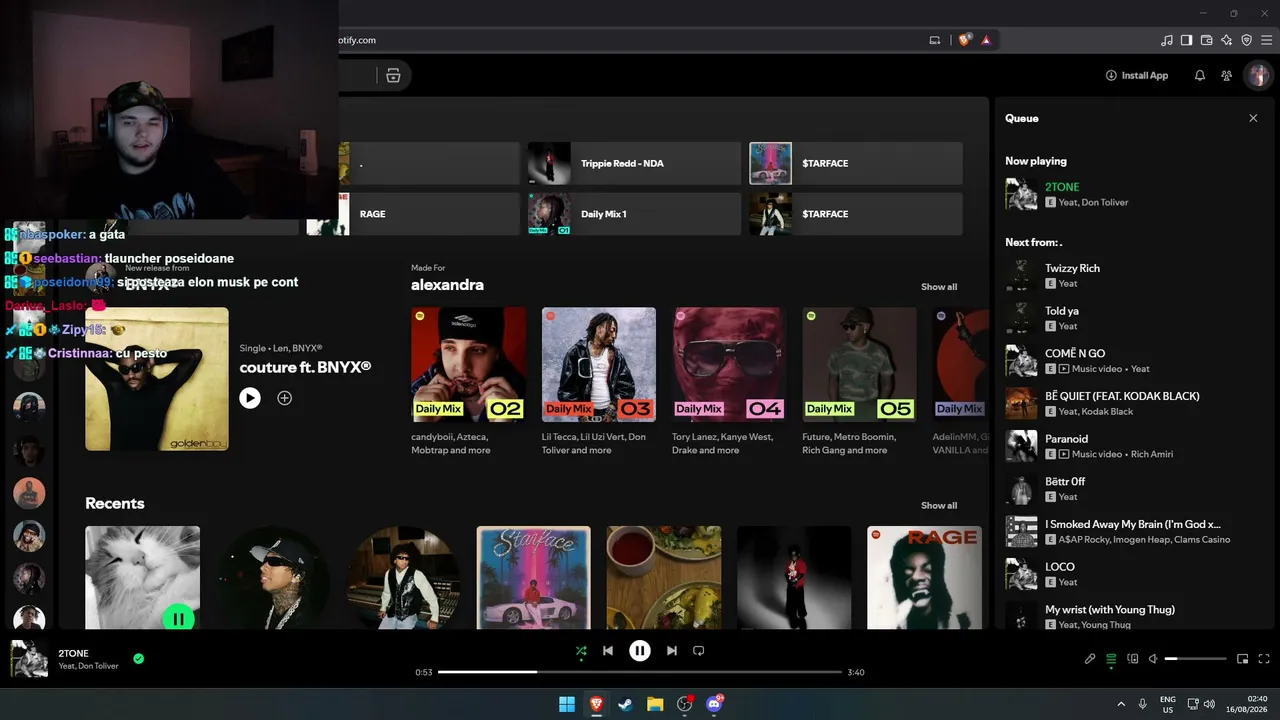The width and height of the screenshot is (1280, 720).
Task: Click Show all beside Made For alexandra
Action: [x=939, y=287]
